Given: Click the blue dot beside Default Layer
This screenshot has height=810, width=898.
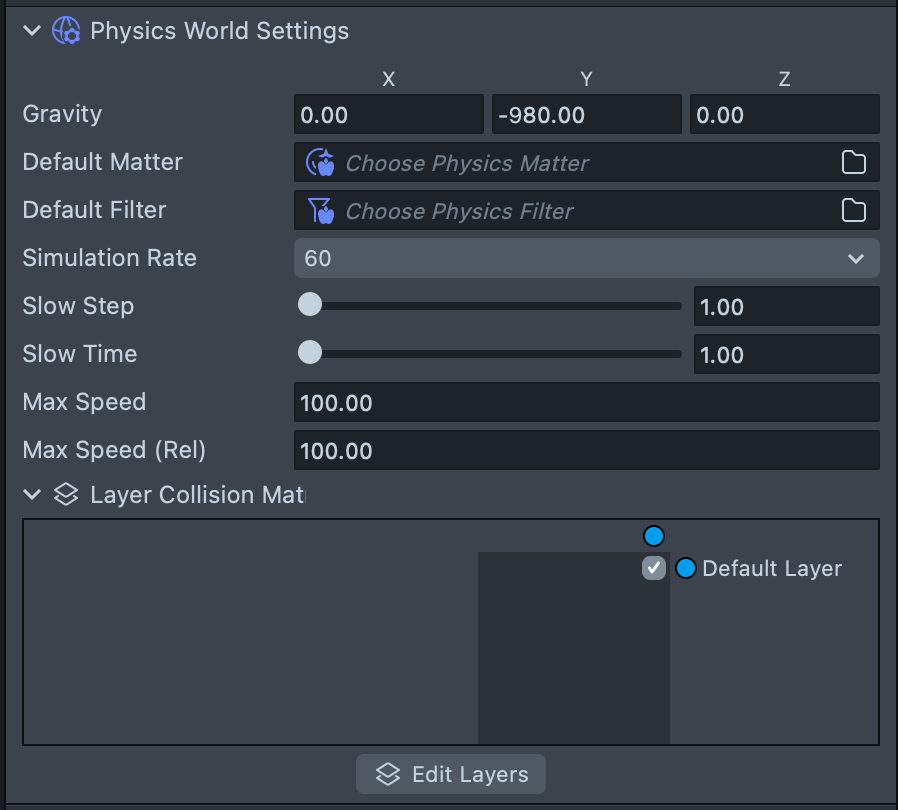Looking at the screenshot, I should (x=685, y=569).
